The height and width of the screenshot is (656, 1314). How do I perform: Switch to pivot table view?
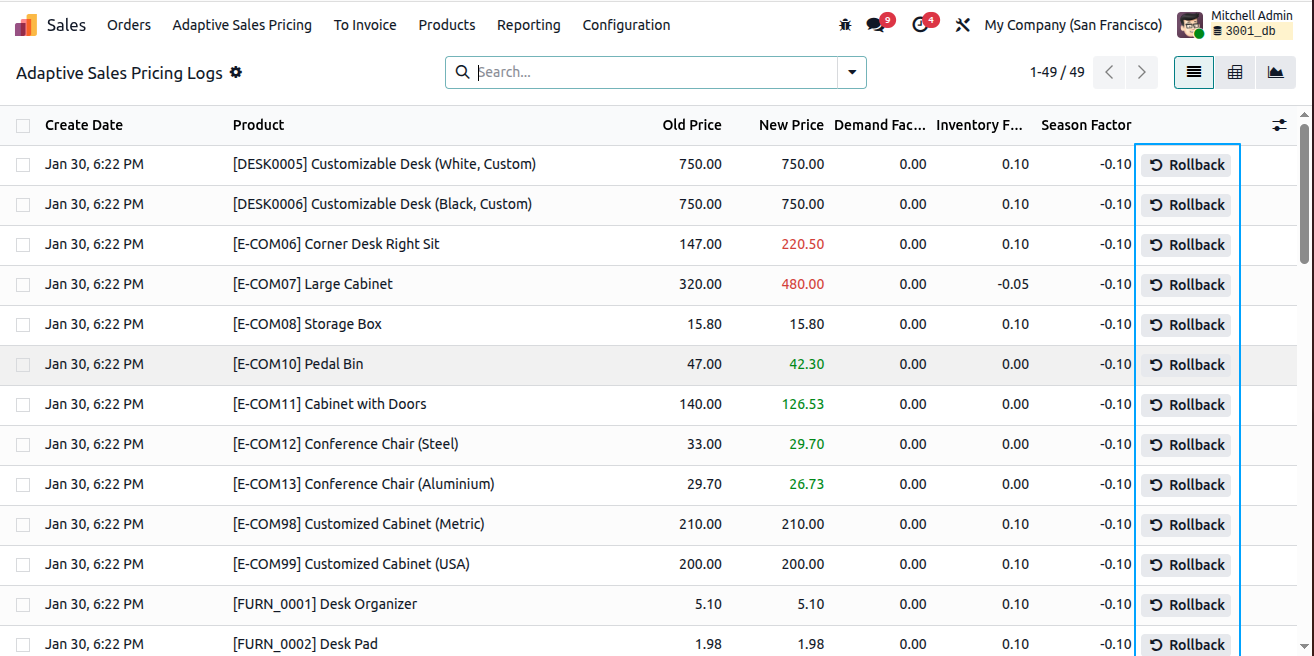coord(1235,72)
